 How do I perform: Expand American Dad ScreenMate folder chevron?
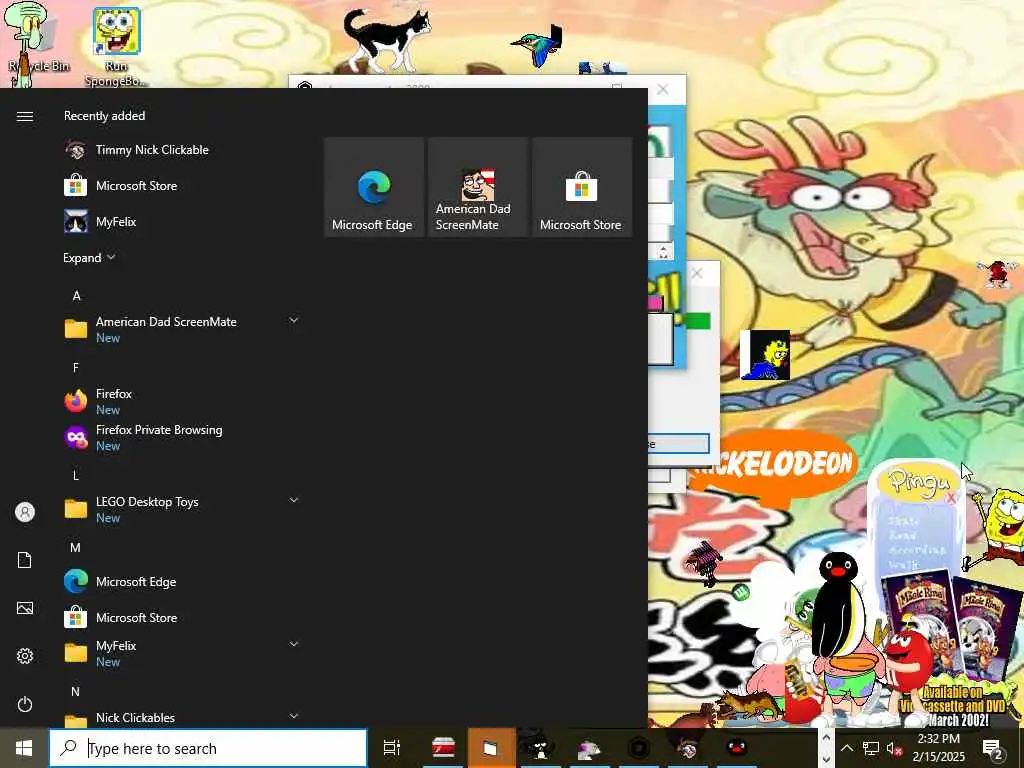click(294, 320)
